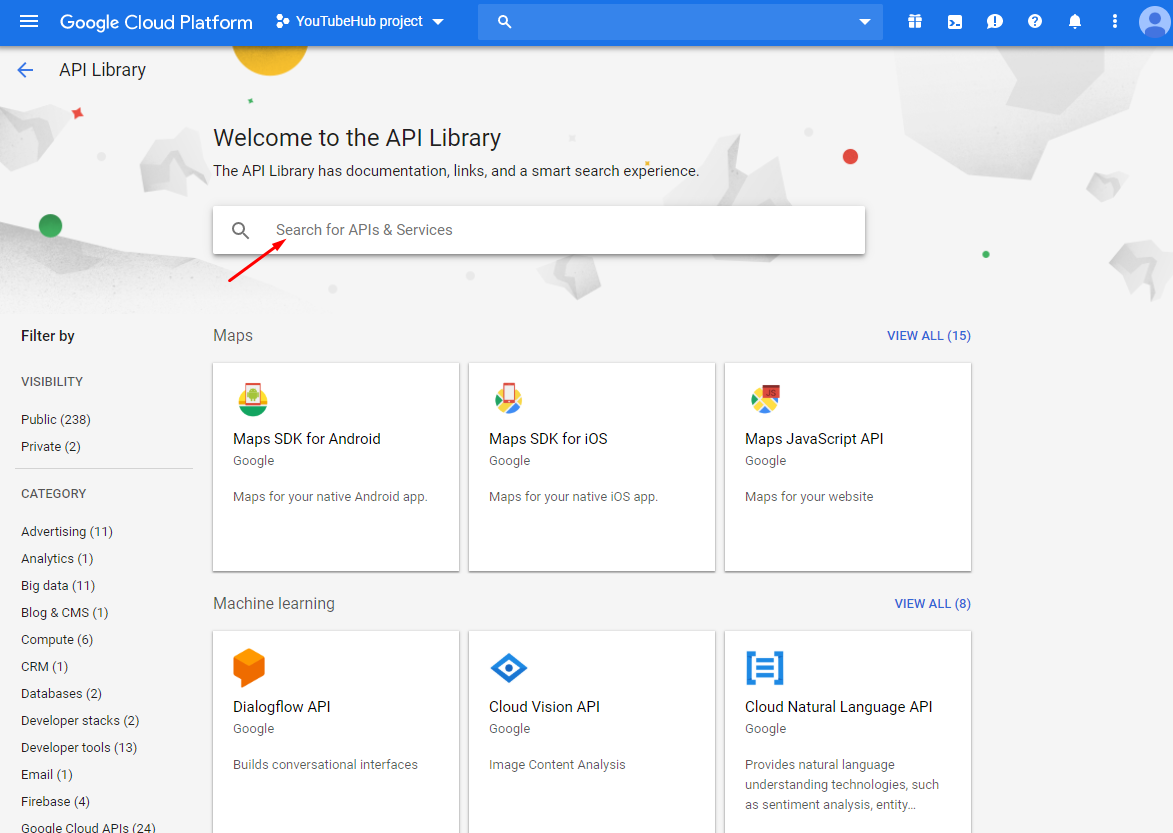View all 15 Maps APIs
Screen dimensions: 1173x833
click(928, 336)
